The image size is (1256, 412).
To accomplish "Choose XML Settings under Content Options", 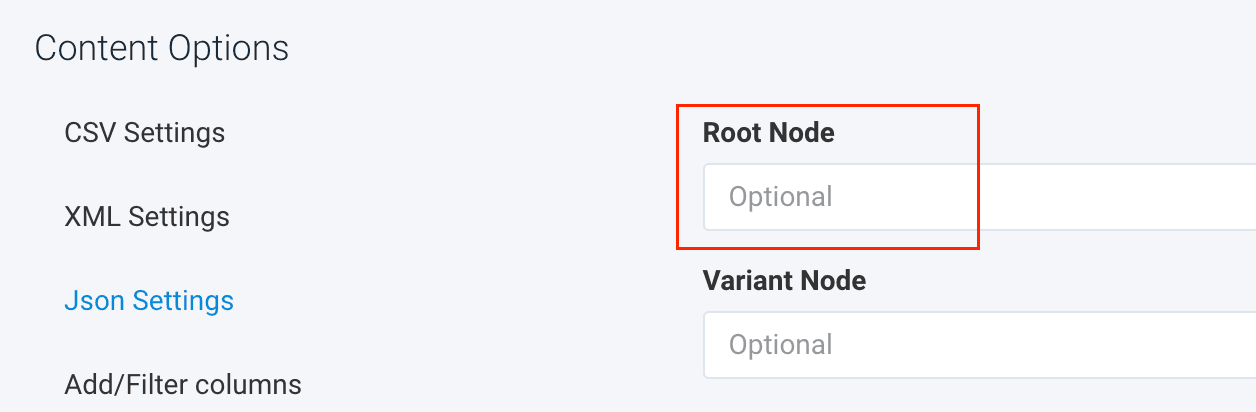I will [146, 216].
